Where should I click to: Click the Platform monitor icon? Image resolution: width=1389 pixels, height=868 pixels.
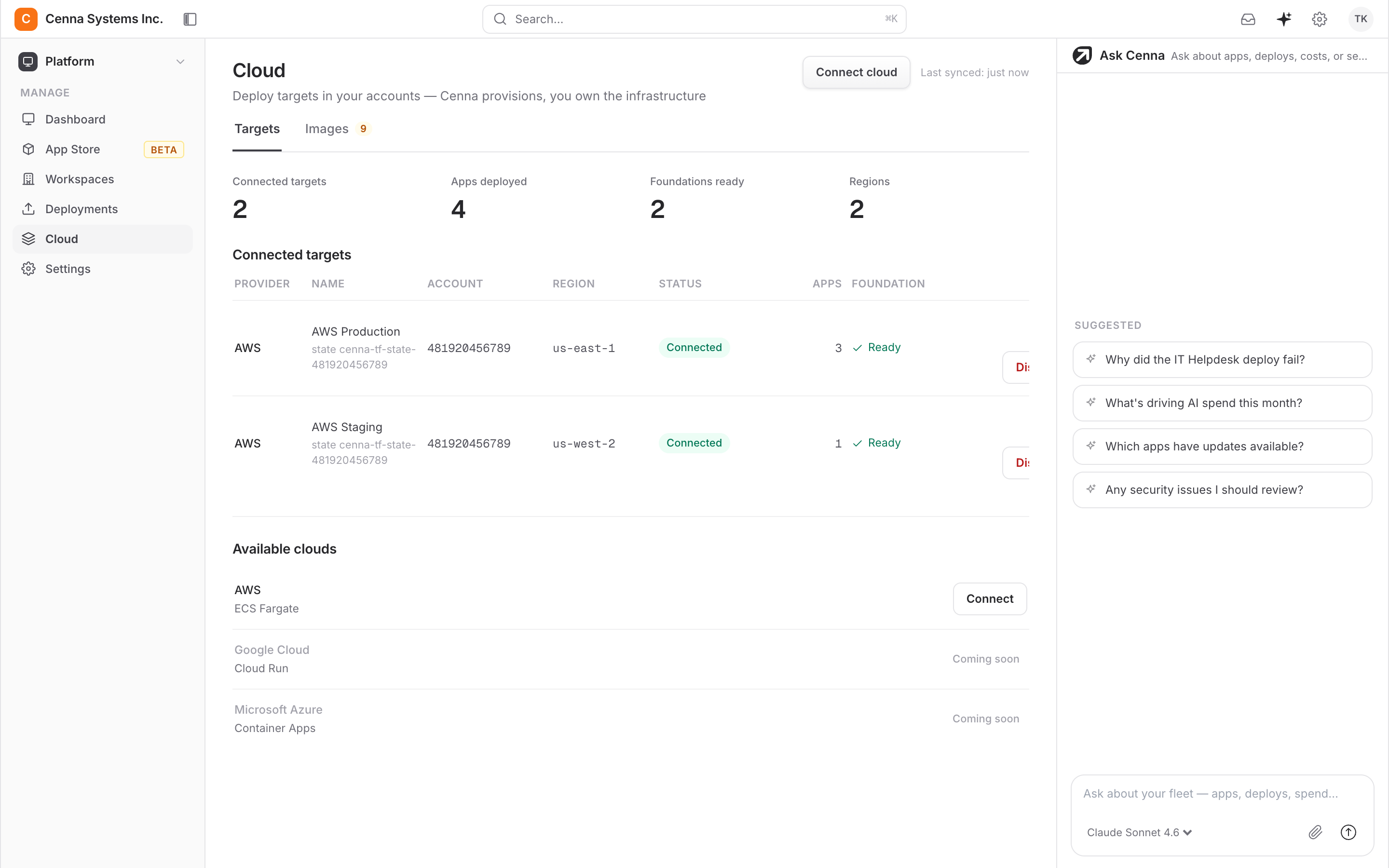click(x=27, y=61)
